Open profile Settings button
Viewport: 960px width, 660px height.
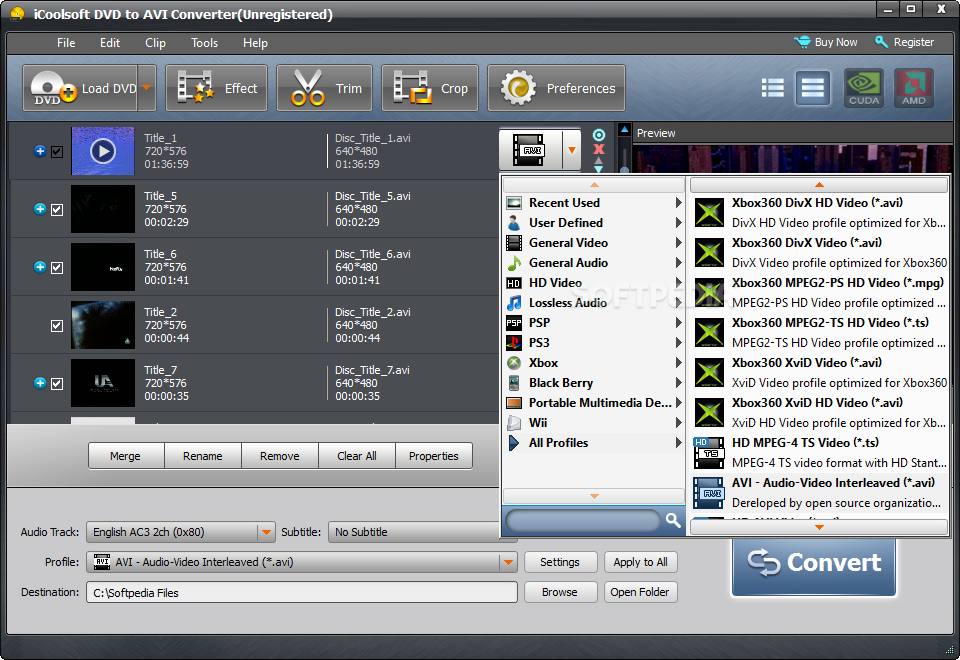560,562
